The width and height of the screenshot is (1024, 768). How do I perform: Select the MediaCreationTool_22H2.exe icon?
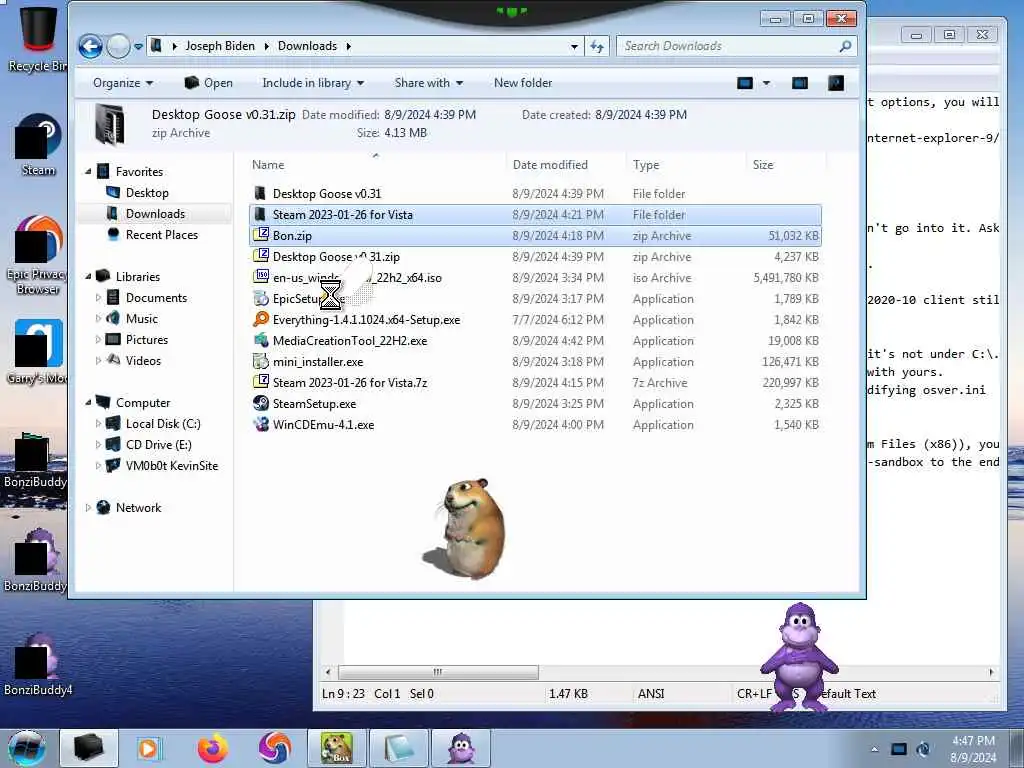click(x=261, y=340)
